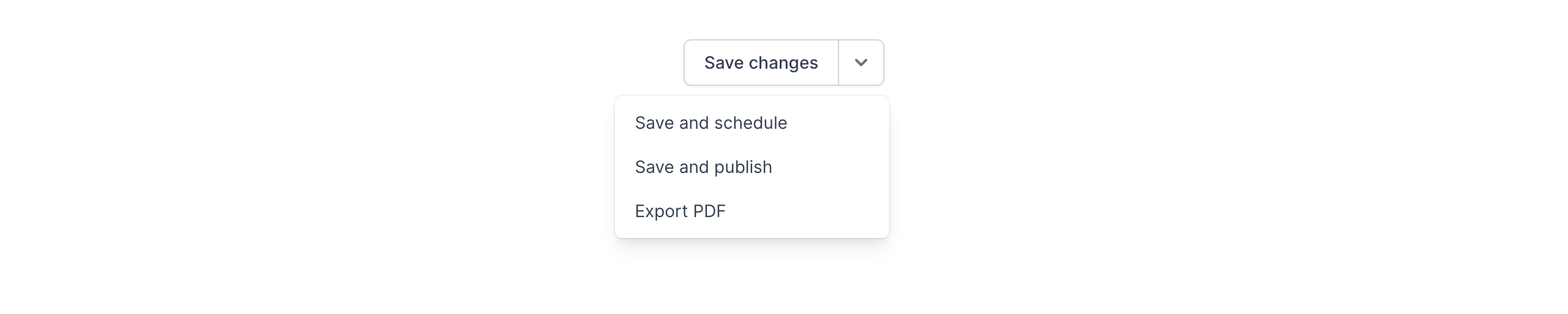1568x314 pixels.
Task: Activate the Save and publish action
Action: click(x=703, y=167)
